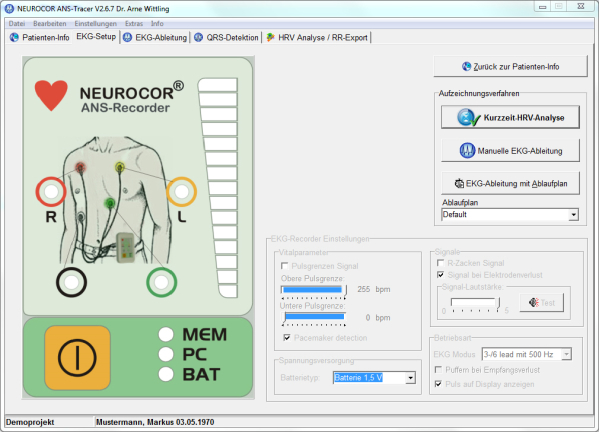
Task: Click the green electrode circle
Action: [162, 282]
